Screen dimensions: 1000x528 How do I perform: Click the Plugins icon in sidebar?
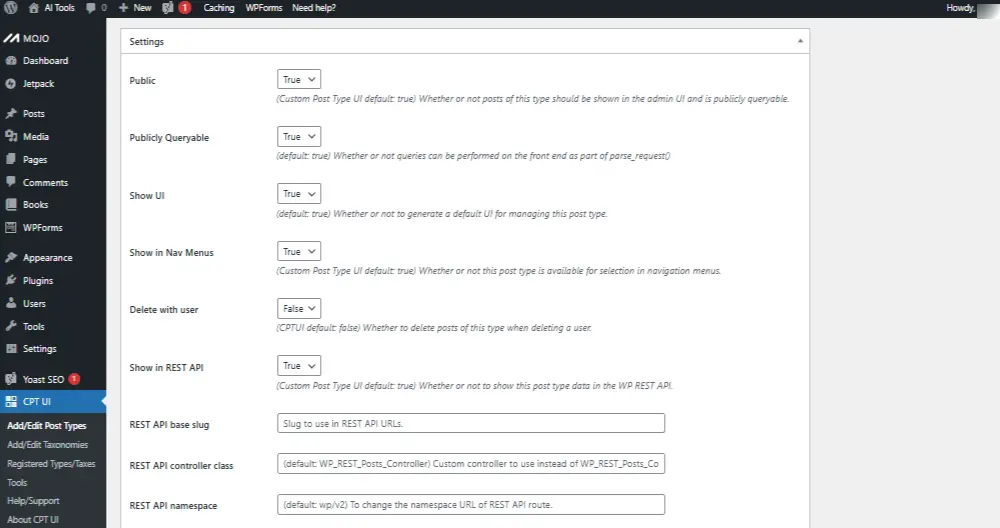11,281
